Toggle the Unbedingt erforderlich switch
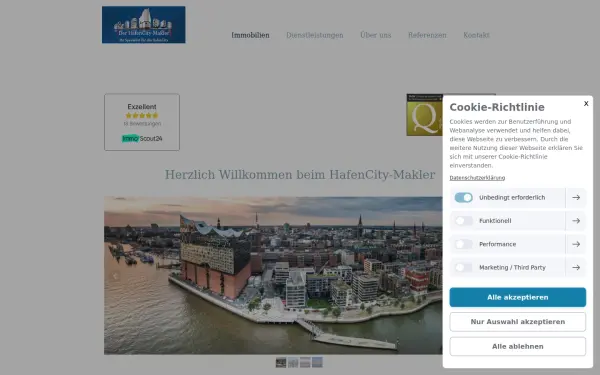 (463, 197)
